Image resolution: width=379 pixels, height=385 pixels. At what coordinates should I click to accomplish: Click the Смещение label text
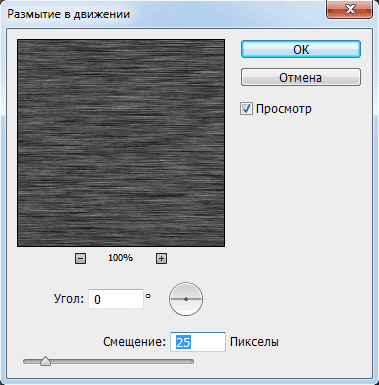pos(134,342)
